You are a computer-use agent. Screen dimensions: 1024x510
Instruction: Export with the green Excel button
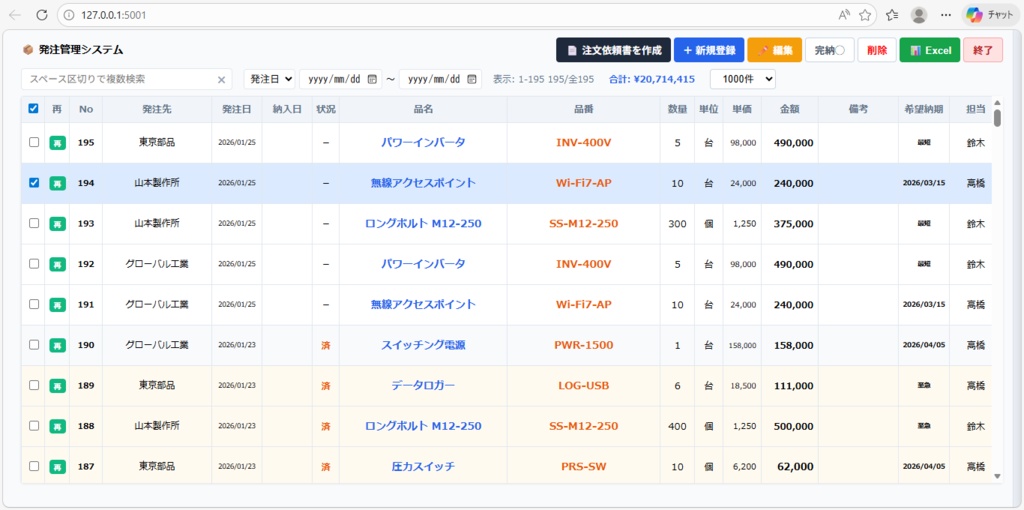point(930,50)
